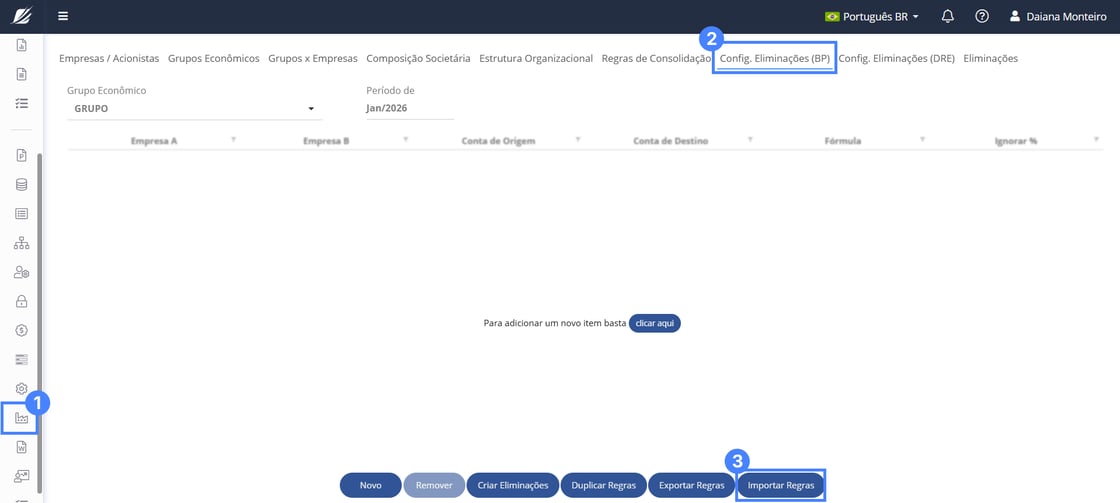1120x503 pixels.
Task: Open the help question mark icon
Action: 982,16
